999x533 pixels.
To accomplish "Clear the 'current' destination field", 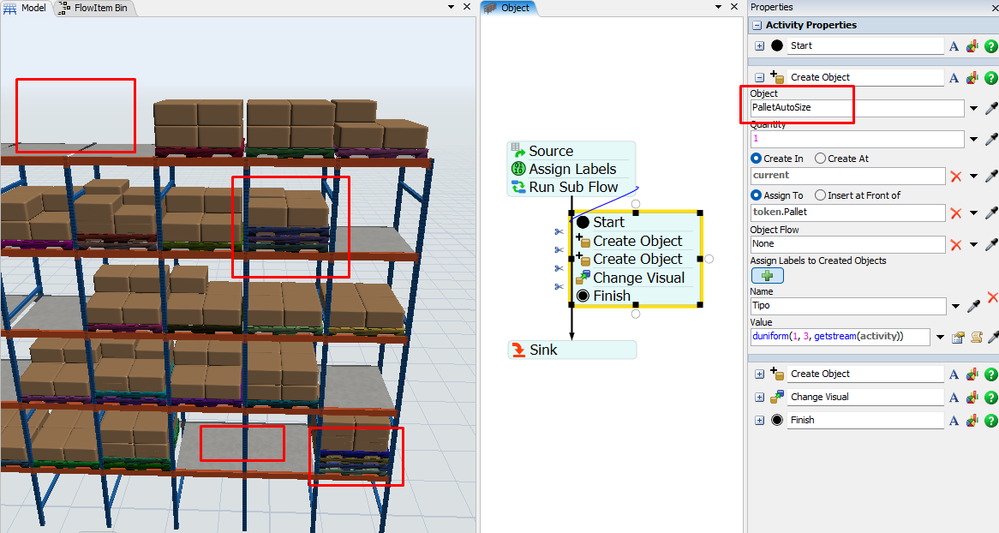I will point(956,176).
